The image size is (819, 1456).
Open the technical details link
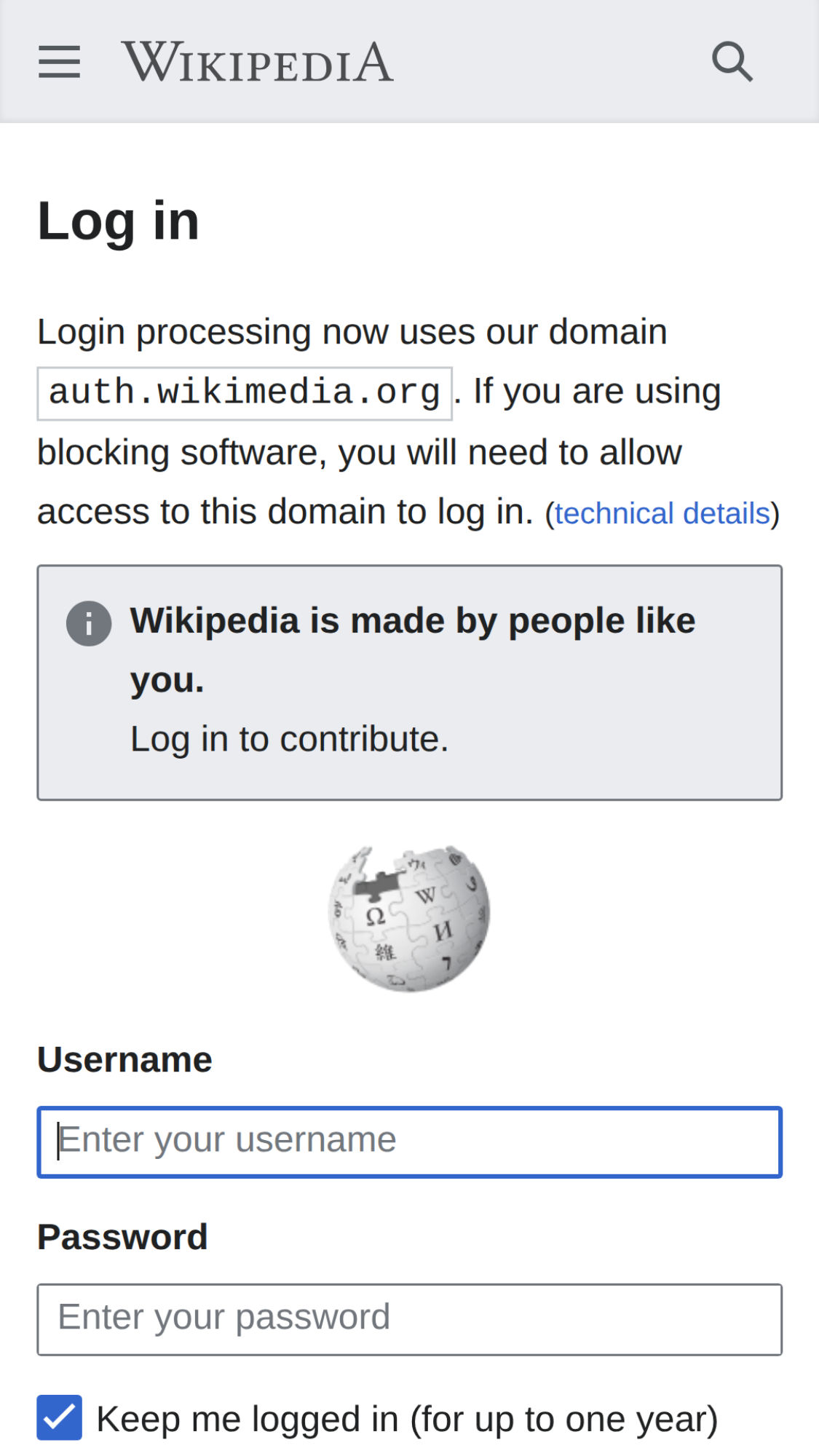point(662,514)
